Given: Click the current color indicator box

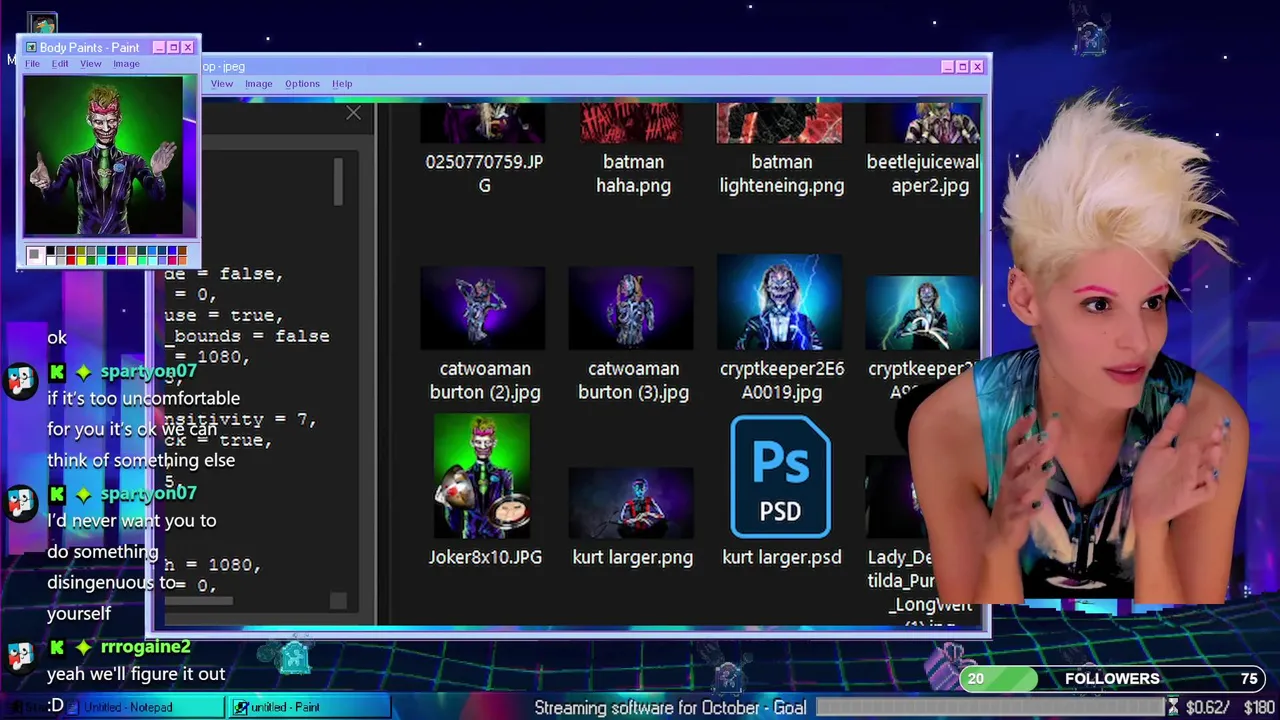Looking at the screenshot, I should (x=35, y=255).
